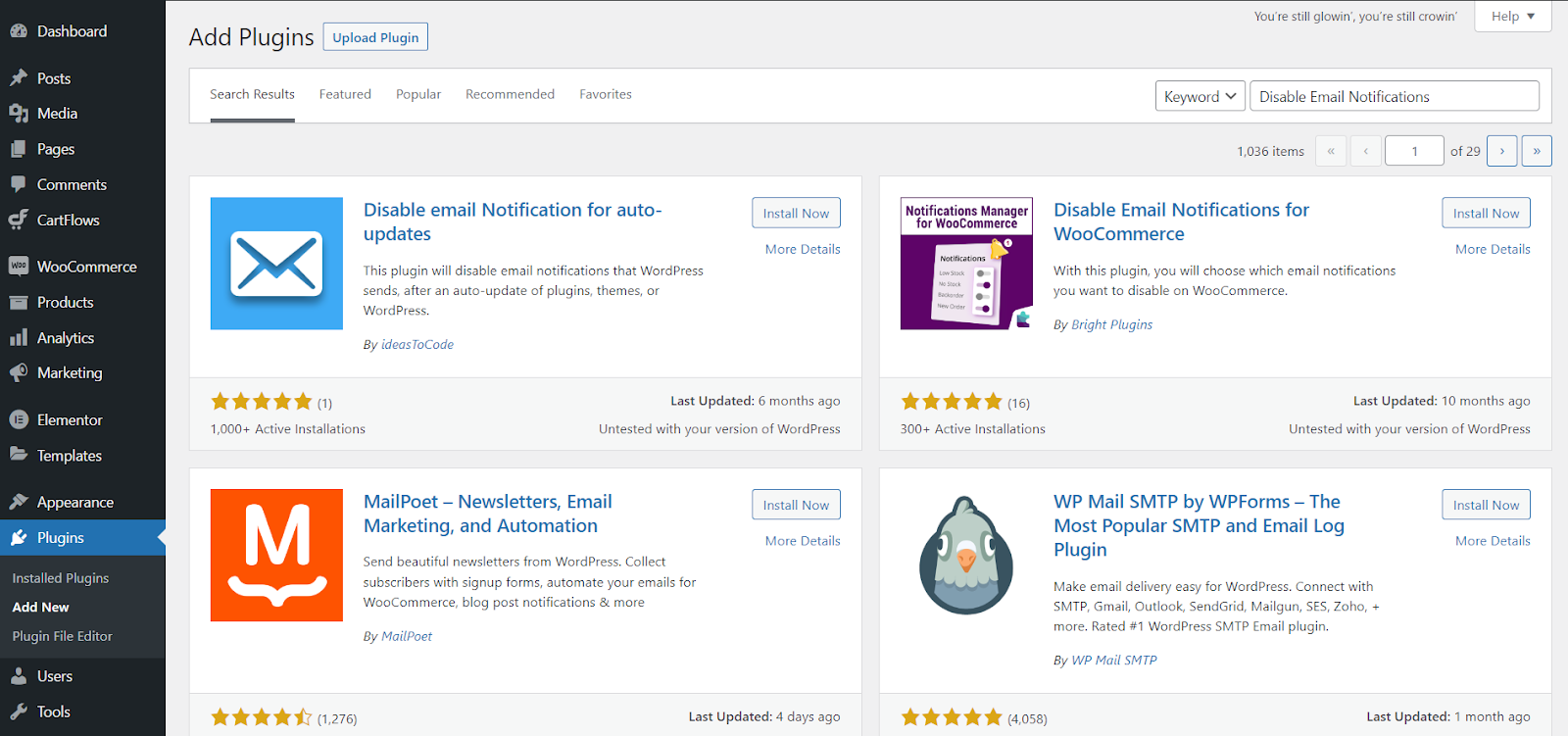Image resolution: width=1568 pixels, height=736 pixels.
Task: Go to next page arrow button
Action: (x=1501, y=151)
